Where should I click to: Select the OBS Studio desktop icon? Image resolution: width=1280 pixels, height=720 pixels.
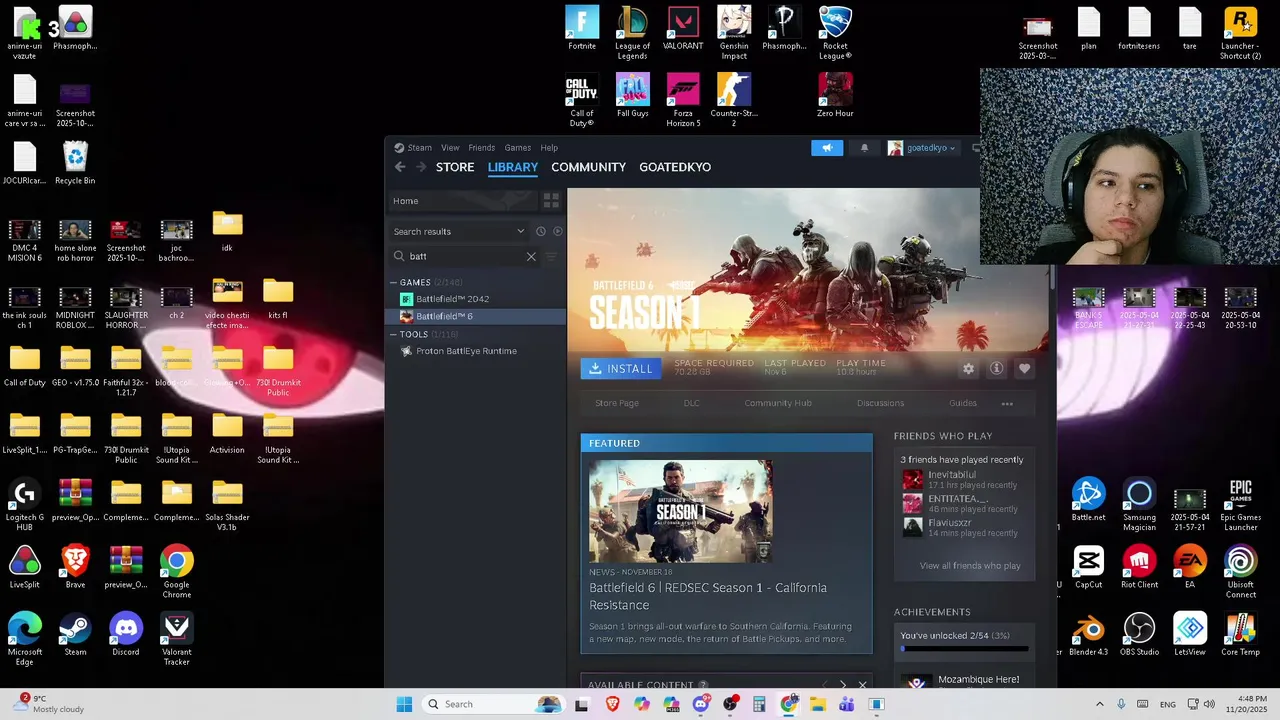[x=1139, y=635]
